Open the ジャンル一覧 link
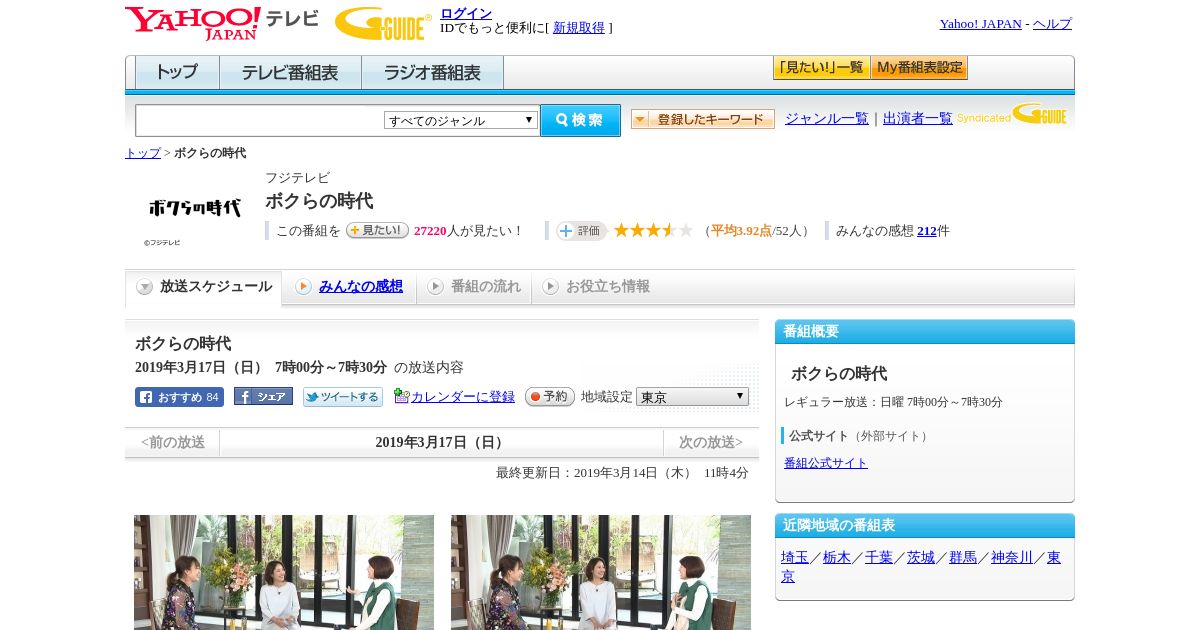The height and width of the screenshot is (630, 1200). (x=827, y=119)
